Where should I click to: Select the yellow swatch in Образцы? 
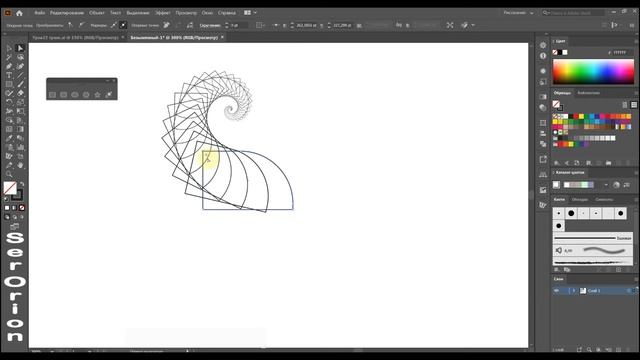click(581, 117)
